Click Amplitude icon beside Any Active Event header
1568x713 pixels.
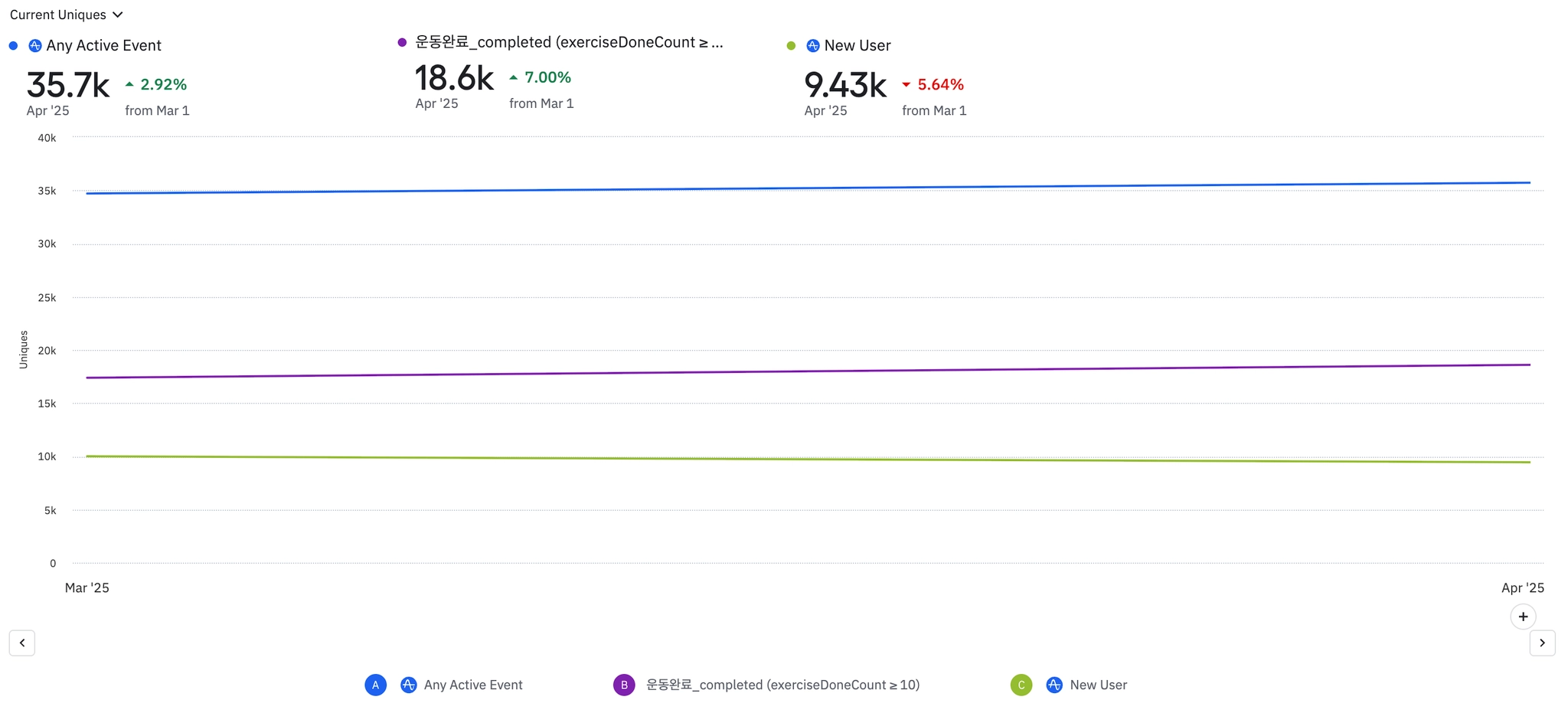[35, 45]
